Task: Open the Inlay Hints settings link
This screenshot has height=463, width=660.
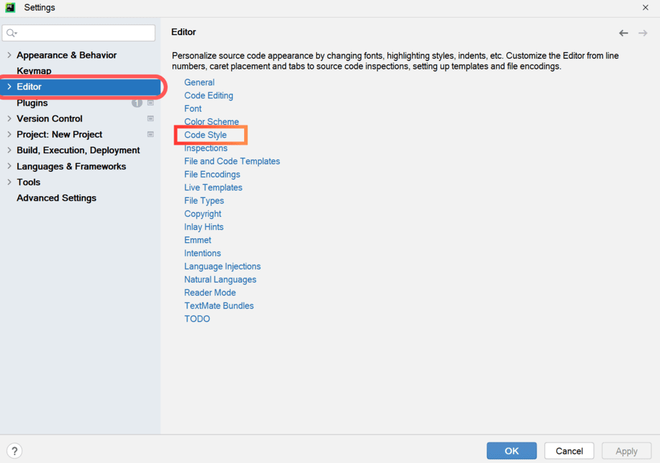Action: pyautogui.click(x=203, y=227)
